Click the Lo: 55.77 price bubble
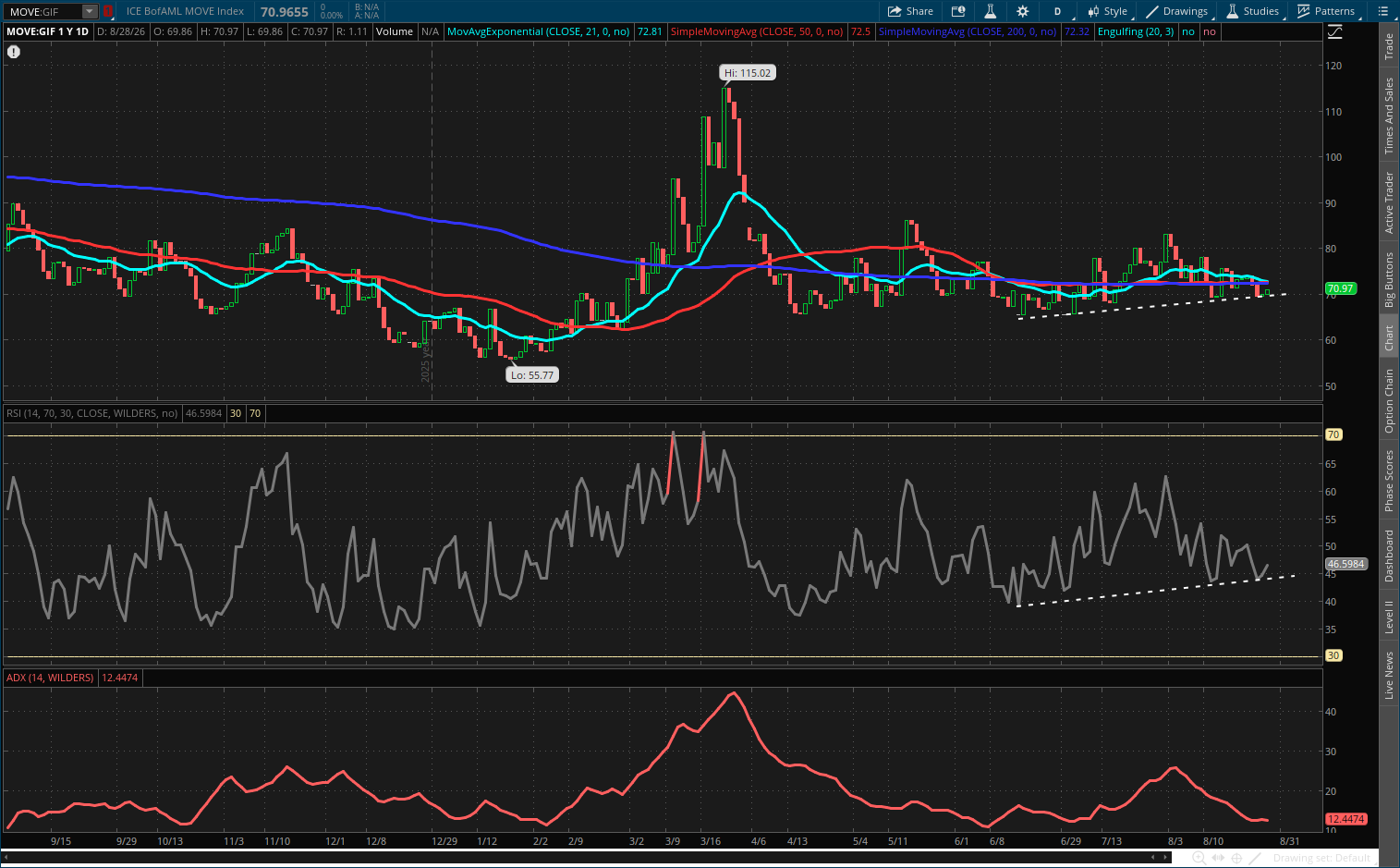Image resolution: width=1400 pixels, height=868 pixels. [532, 374]
